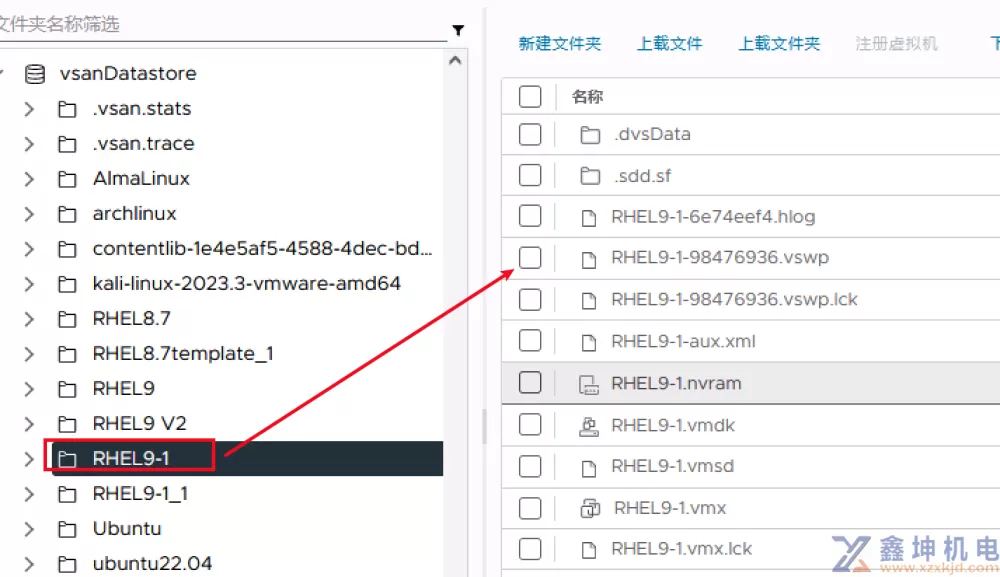Click the filter funnel icon
1000x577 pixels.
pos(458,30)
